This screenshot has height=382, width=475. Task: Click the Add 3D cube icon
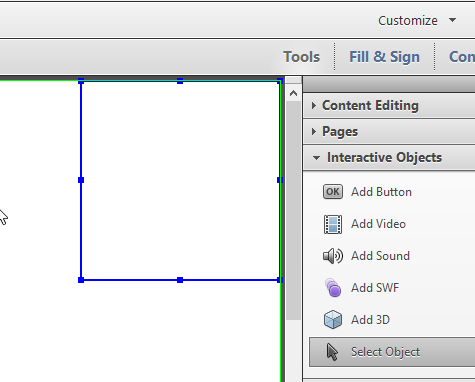tap(333, 320)
